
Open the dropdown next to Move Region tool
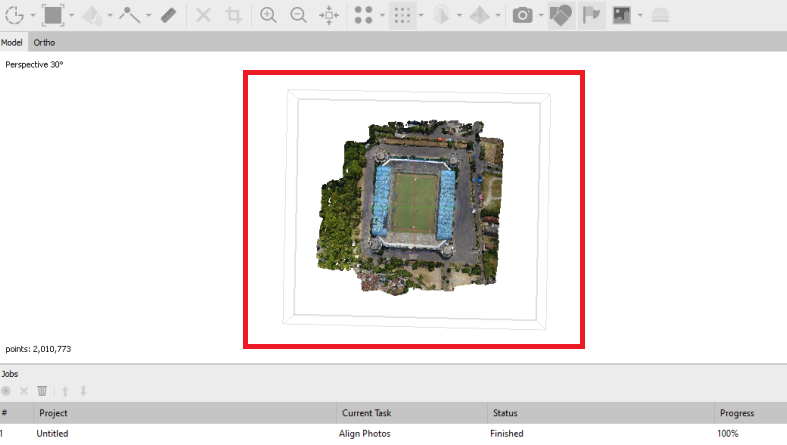[x=110, y=15]
